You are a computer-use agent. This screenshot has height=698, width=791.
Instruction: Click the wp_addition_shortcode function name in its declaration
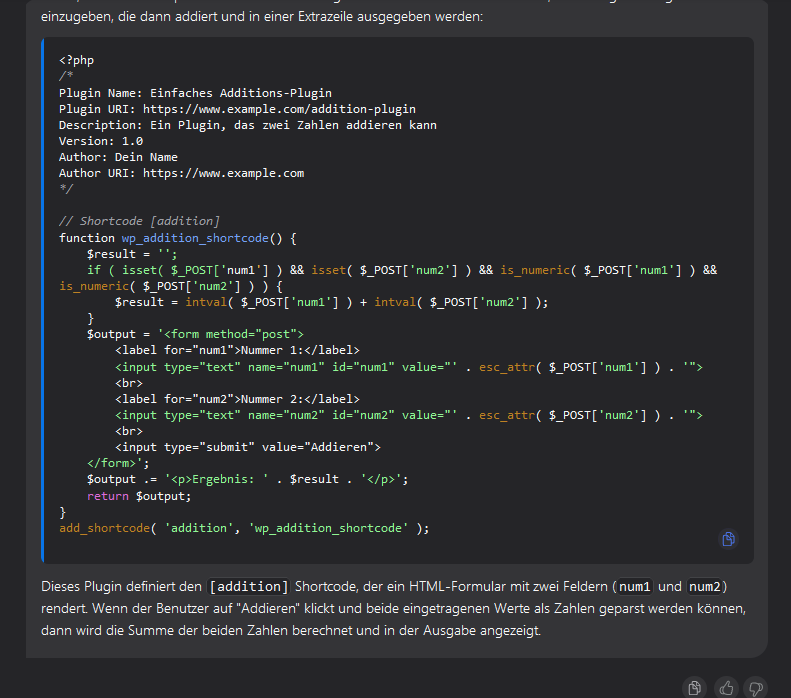point(197,238)
